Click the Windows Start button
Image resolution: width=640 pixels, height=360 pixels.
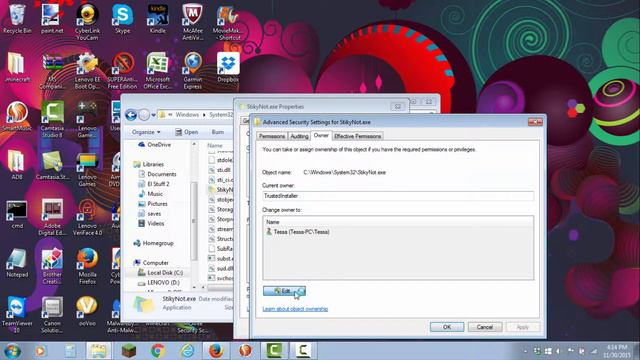pos(12,351)
